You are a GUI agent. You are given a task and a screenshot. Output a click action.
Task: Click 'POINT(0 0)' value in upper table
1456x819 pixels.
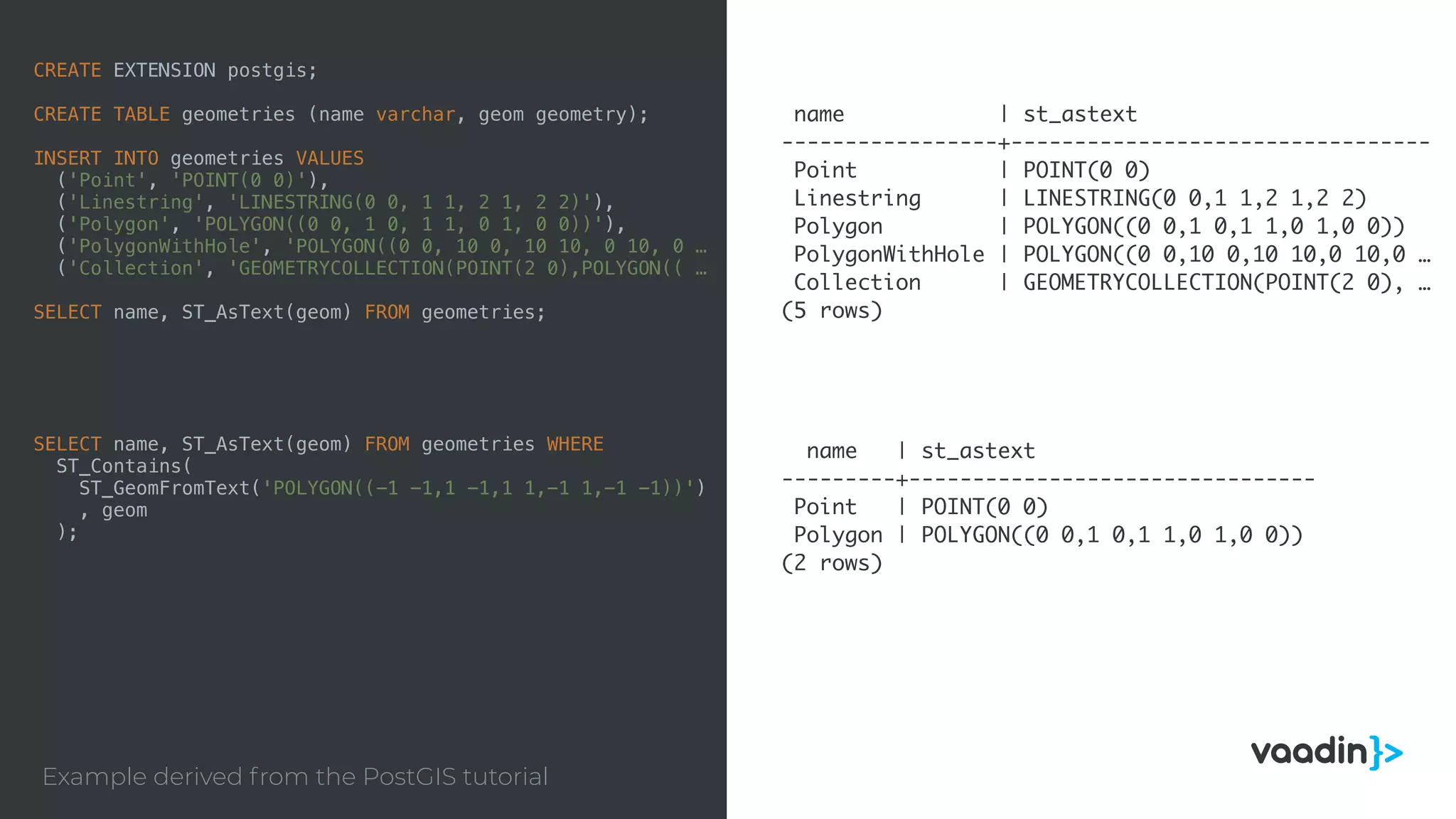coord(1086,171)
